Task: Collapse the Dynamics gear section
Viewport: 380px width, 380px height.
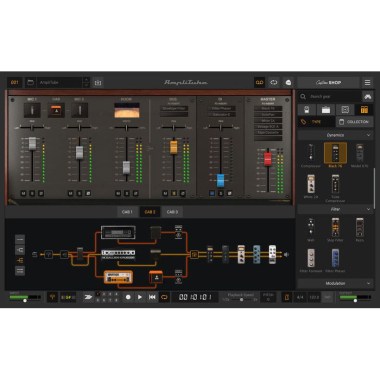Action: [368, 135]
